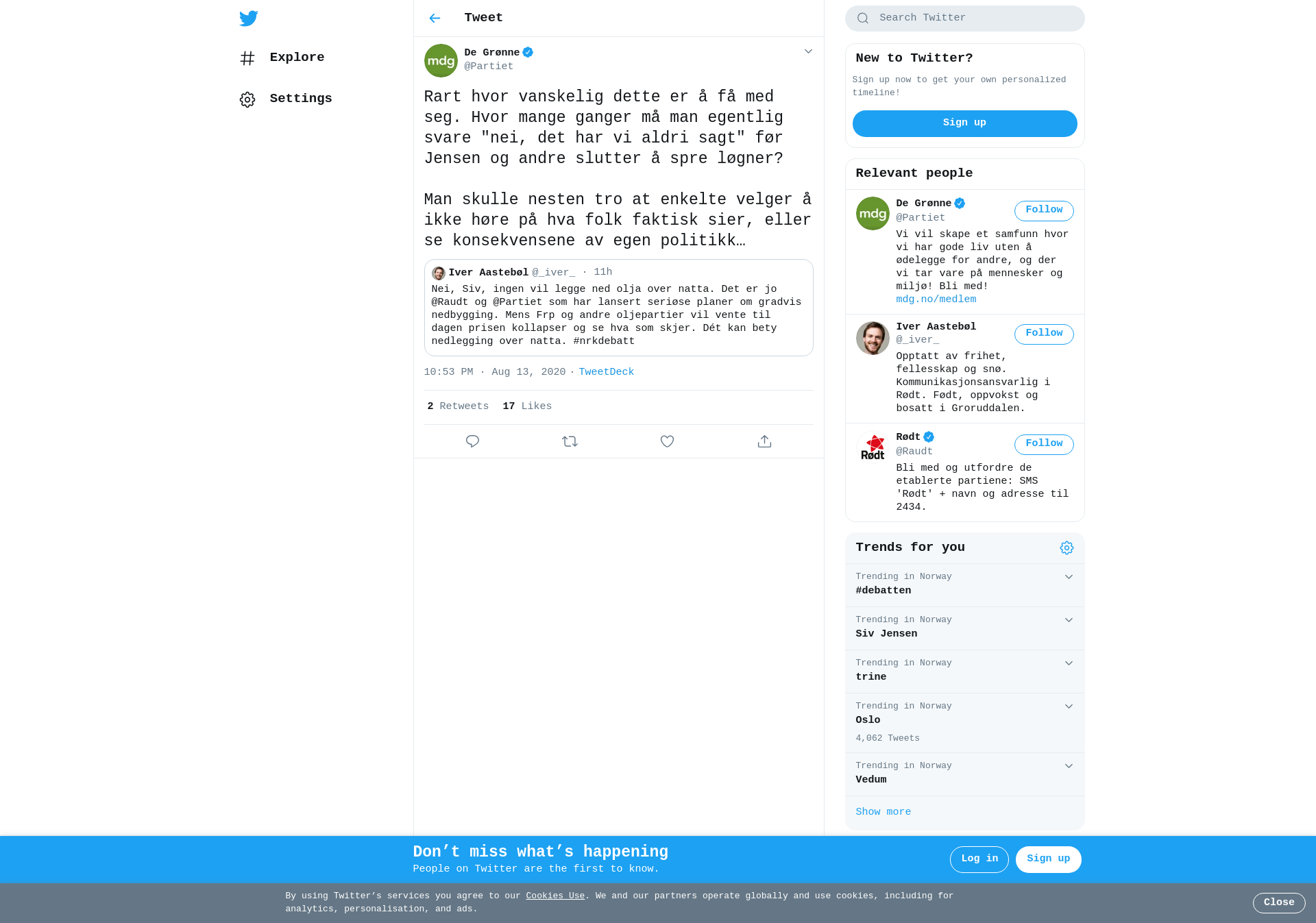Image resolution: width=1316 pixels, height=923 pixels.
Task: Click the De Grønne mdg avatar in tweet header
Action: [x=441, y=60]
